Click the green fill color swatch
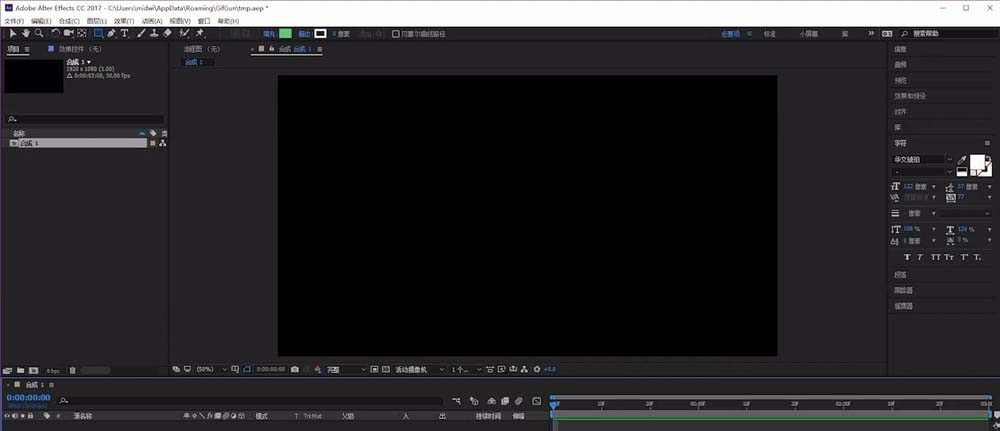The height and width of the screenshot is (431, 1000). tap(285, 34)
